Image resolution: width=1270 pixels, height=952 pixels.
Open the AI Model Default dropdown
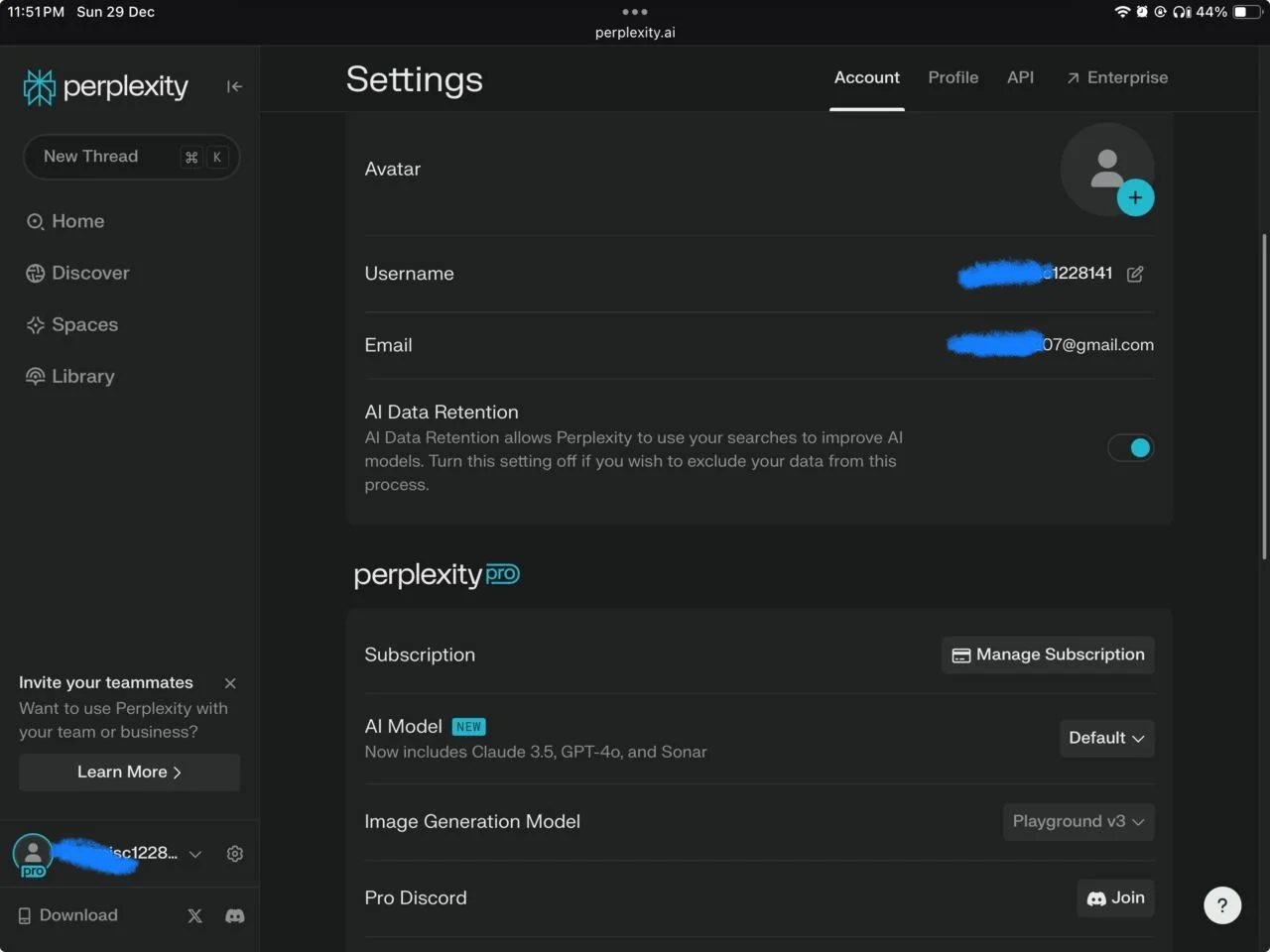(x=1106, y=738)
